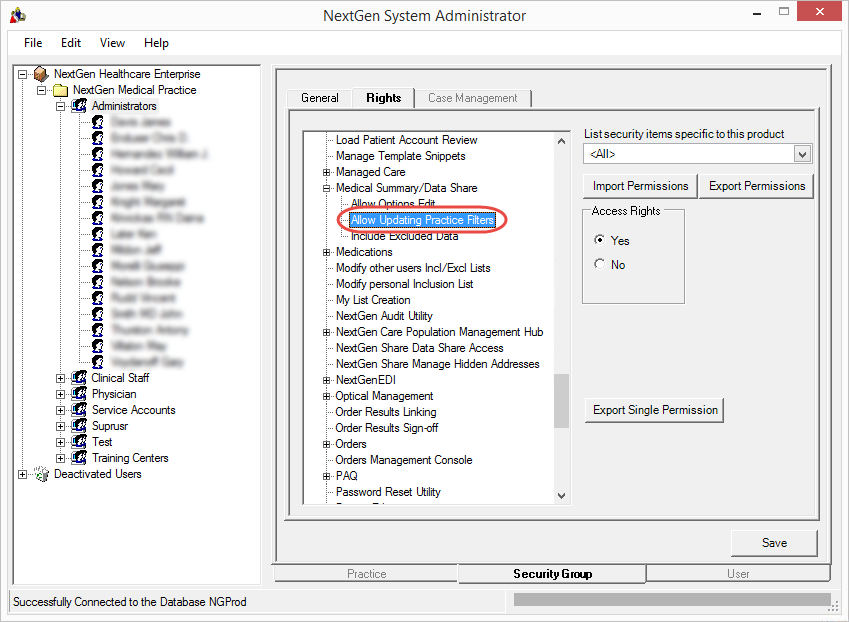849x622 pixels.
Task: Open the security items product dropdown
Action: coord(802,154)
